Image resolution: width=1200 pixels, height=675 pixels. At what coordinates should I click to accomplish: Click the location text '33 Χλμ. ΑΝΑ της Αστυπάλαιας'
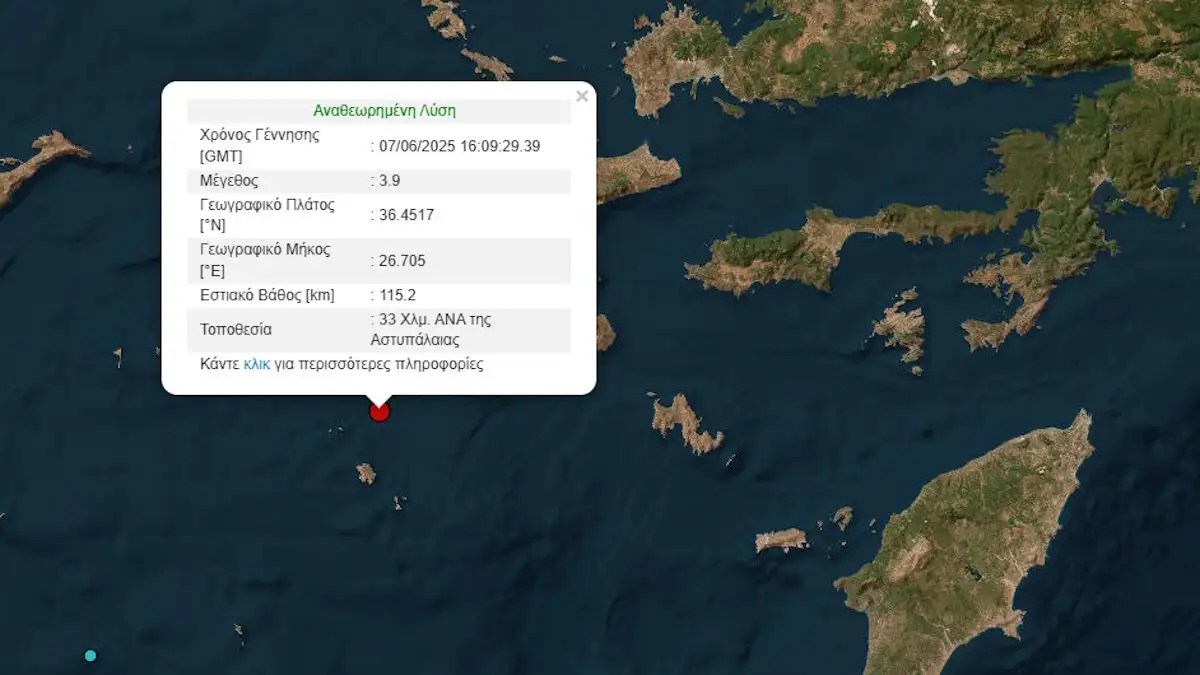pos(434,329)
